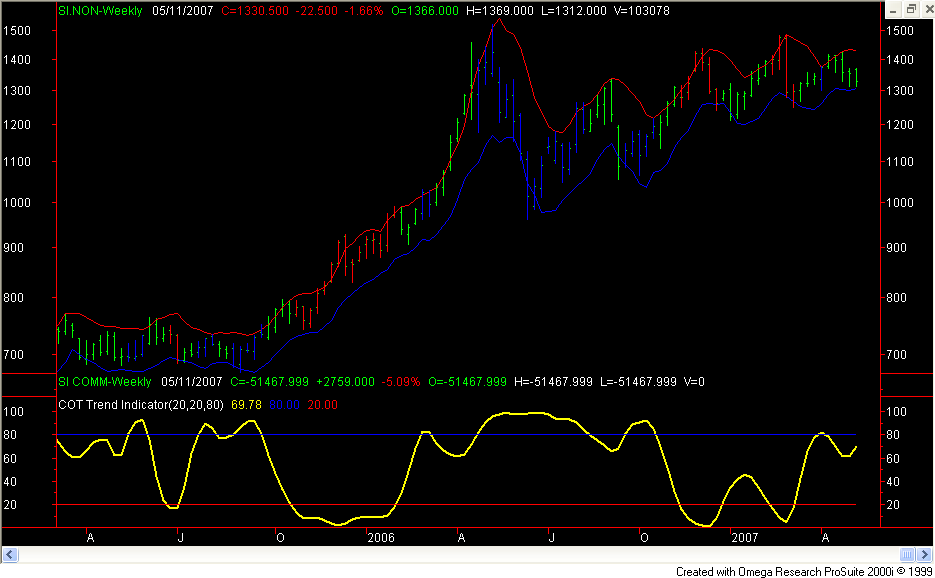The width and height of the screenshot is (935, 578).
Task: Click the V=103078 volume value
Action: pyautogui.click(x=642, y=11)
